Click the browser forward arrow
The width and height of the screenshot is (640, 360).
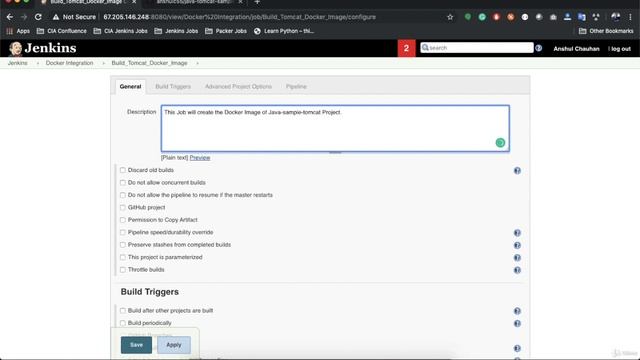[24, 17]
